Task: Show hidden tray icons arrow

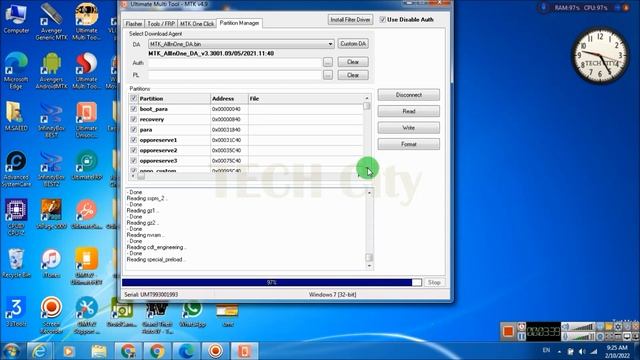Action: pyautogui.click(x=559, y=351)
